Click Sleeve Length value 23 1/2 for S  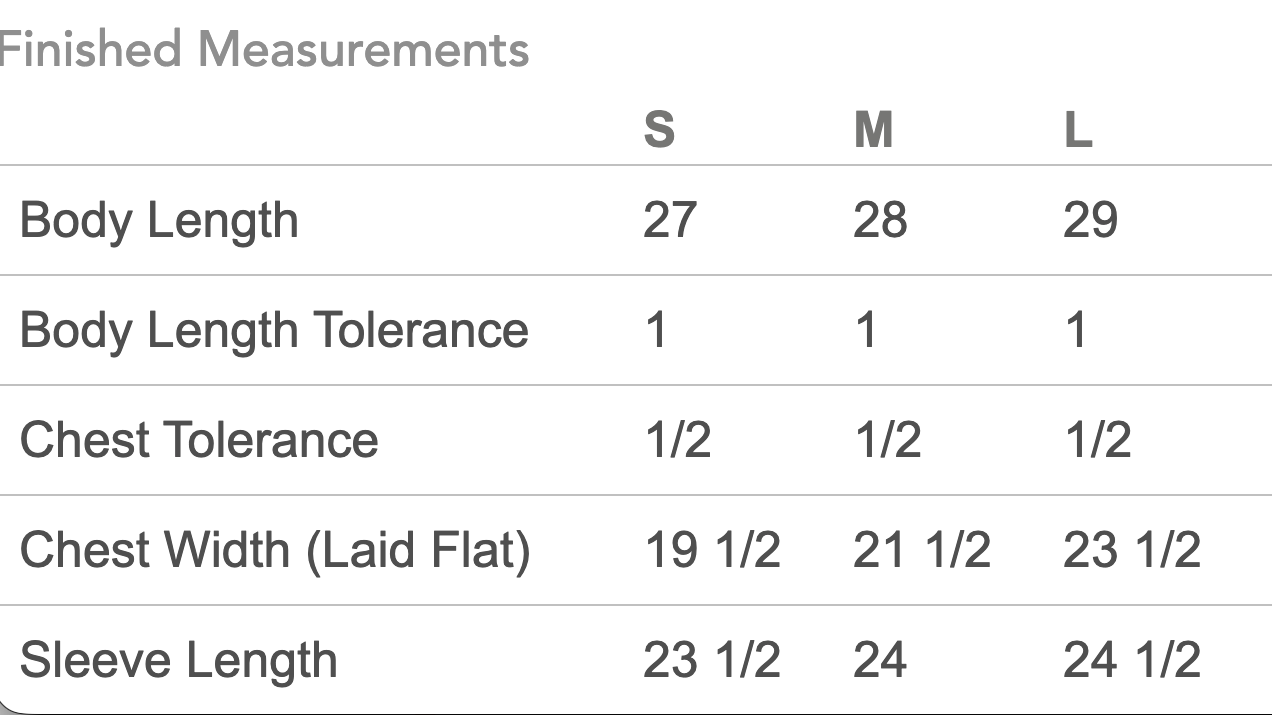tap(712, 660)
